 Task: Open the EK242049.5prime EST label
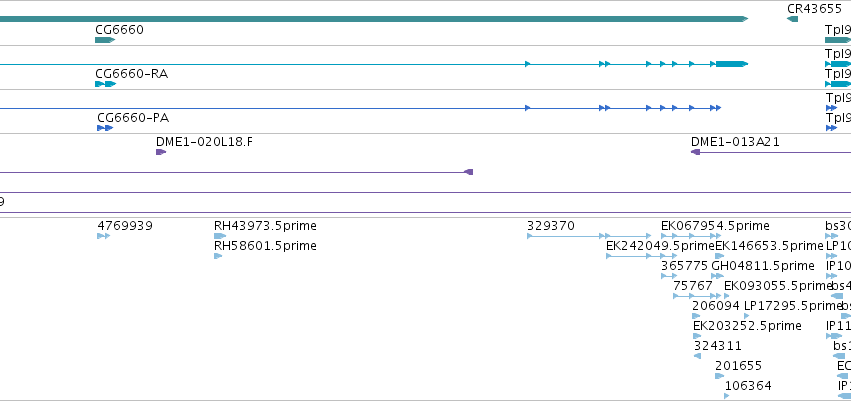point(660,246)
